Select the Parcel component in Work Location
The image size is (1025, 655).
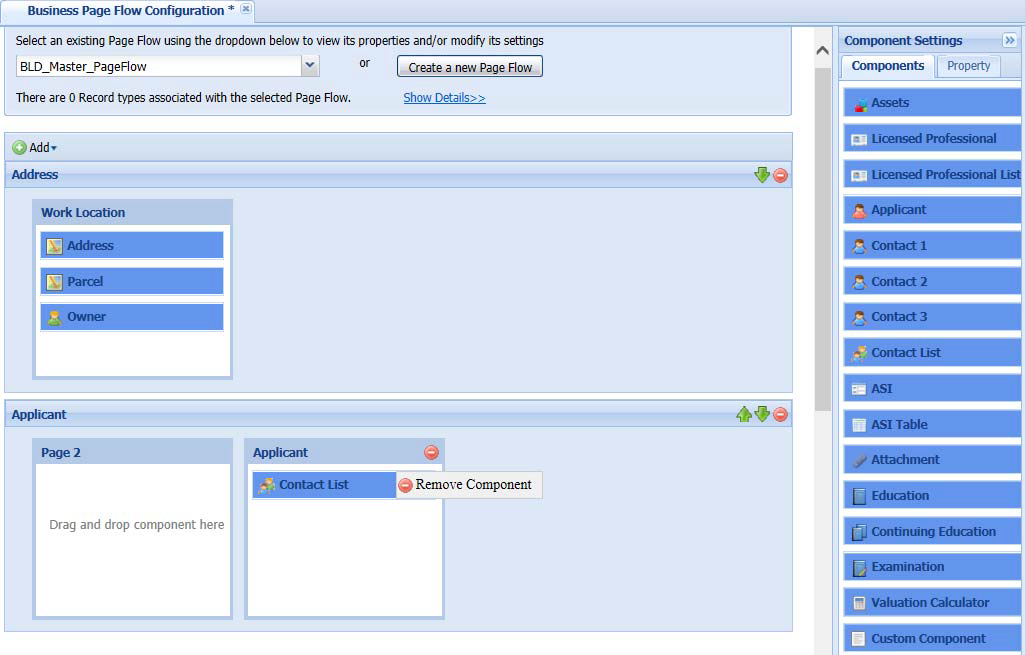pos(131,281)
